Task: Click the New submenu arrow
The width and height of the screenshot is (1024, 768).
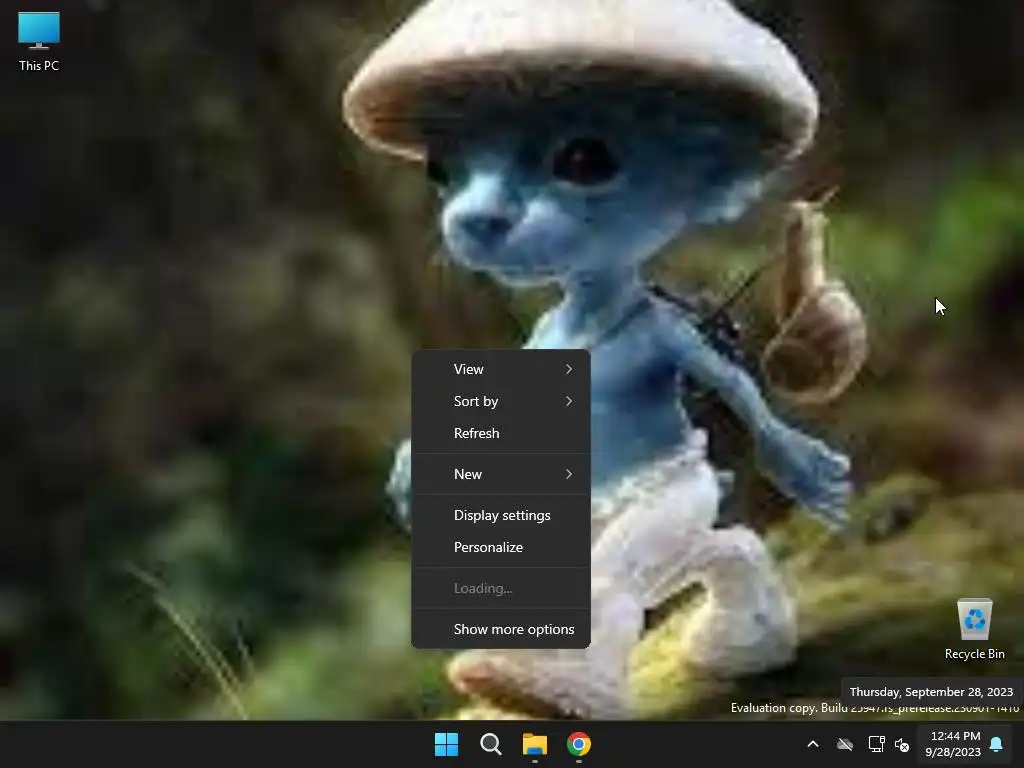Action: (x=569, y=474)
